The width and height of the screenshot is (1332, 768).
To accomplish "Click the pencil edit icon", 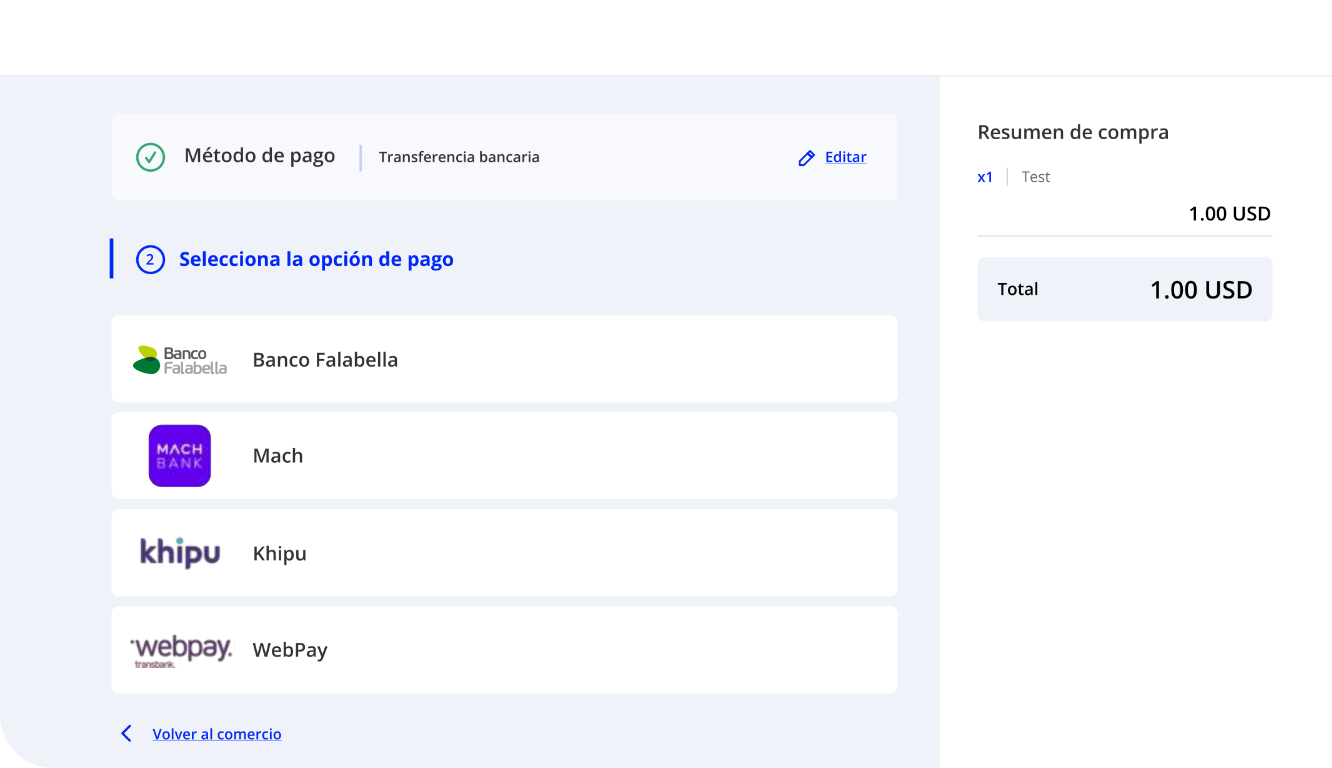I will coord(806,158).
